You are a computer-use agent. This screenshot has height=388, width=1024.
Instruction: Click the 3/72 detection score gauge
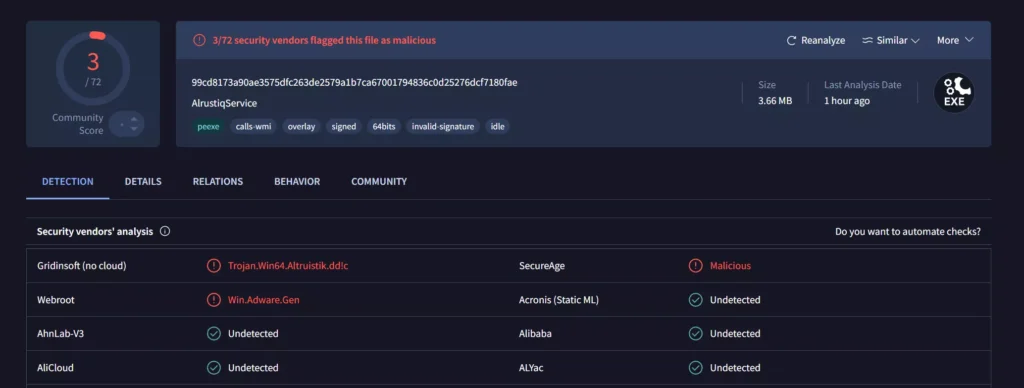[93, 68]
